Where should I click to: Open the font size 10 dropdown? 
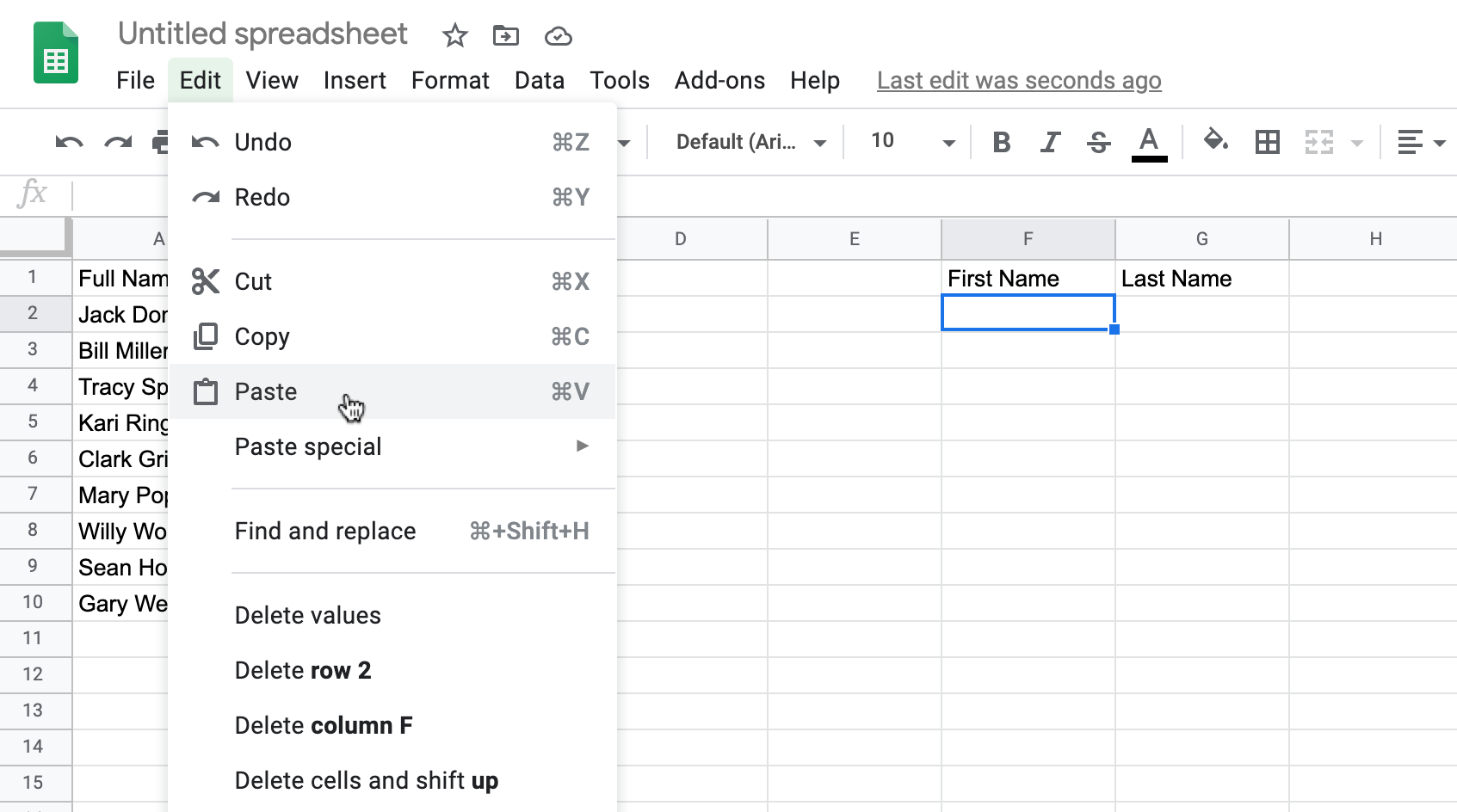click(x=912, y=142)
